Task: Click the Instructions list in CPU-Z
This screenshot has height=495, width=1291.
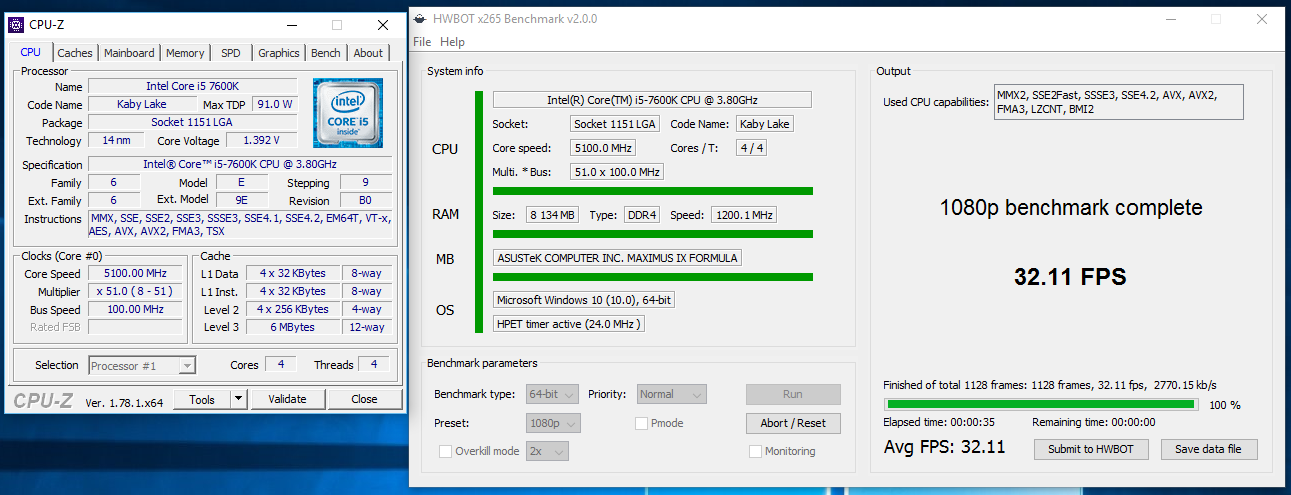Action: [x=240, y=225]
